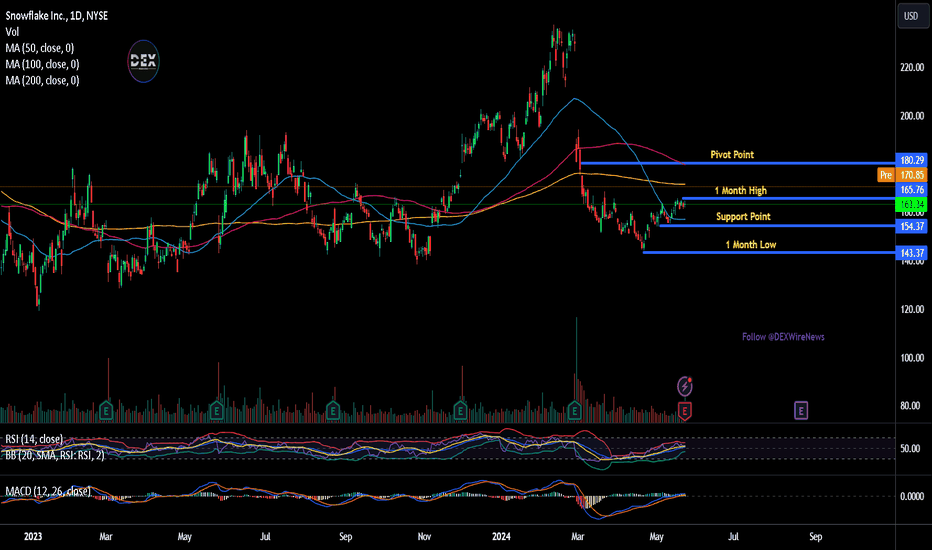
Task: Click the 1 Month Low label
Action: (751, 244)
